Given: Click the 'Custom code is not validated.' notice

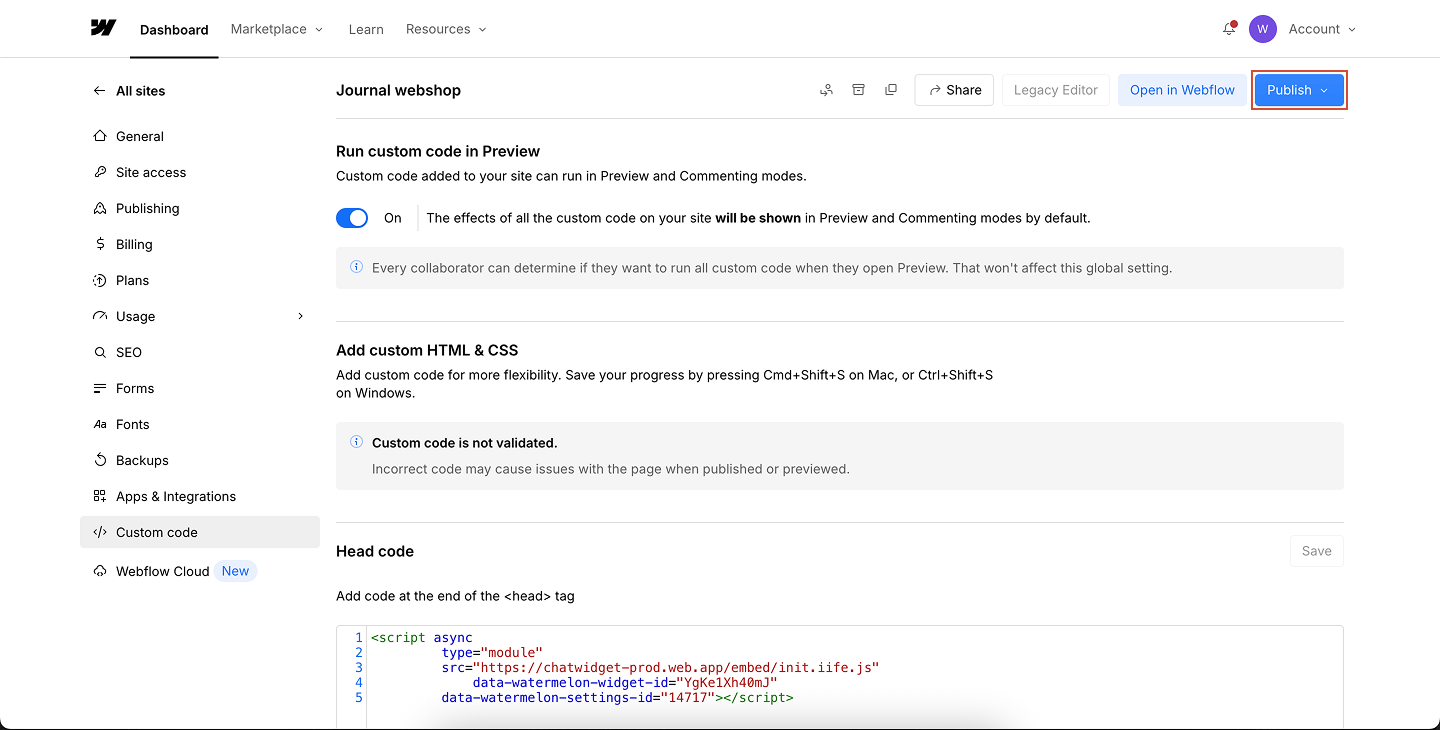Looking at the screenshot, I should [840, 456].
